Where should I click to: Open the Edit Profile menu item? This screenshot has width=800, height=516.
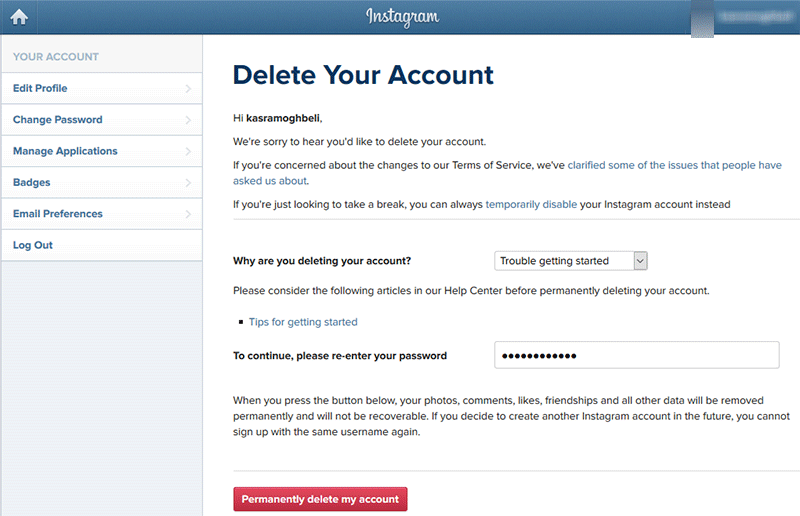[x=102, y=88]
